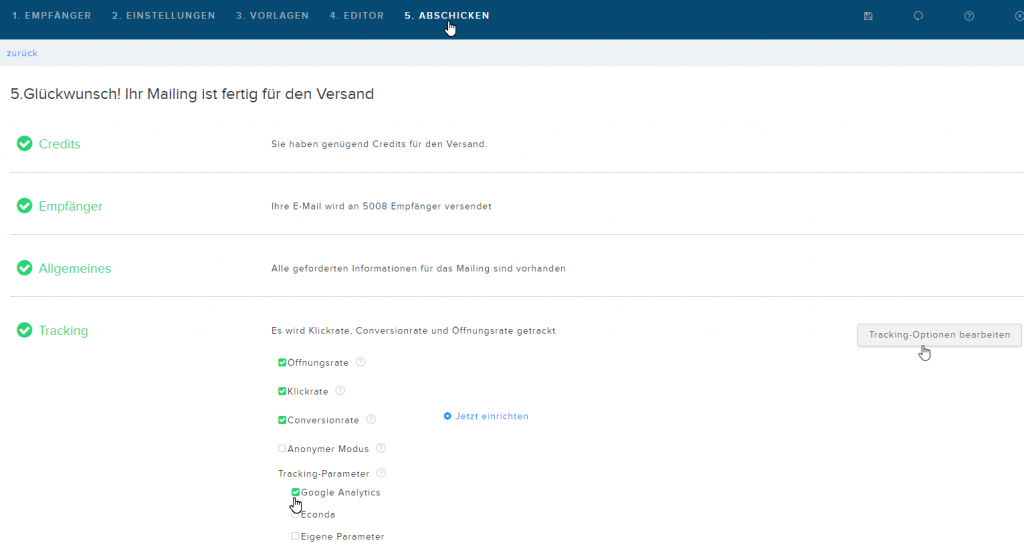Click help icon next to Öffnungsrate
This screenshot has height=555, width=1024.
click(x=360, y=362)
